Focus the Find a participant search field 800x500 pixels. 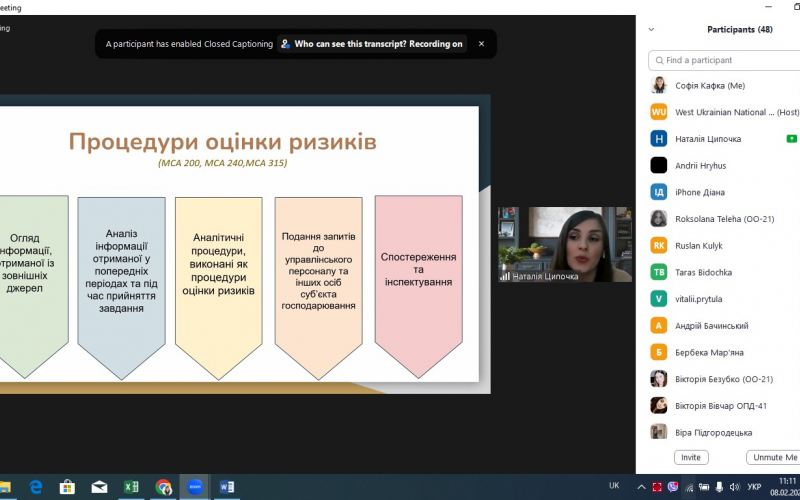pyautogui.click(x=724, y=60)
